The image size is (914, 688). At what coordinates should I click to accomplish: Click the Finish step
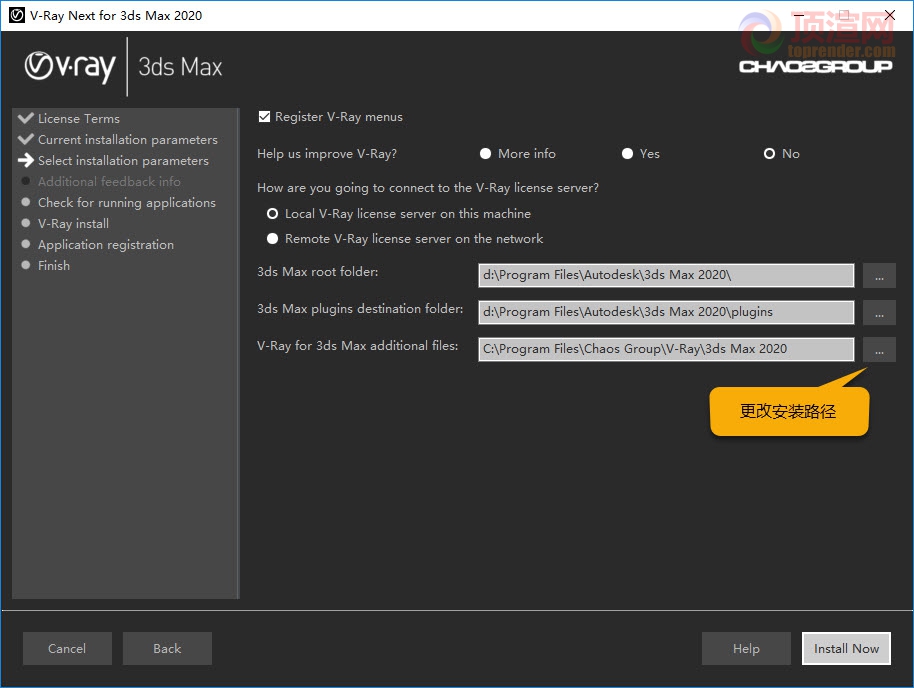point(54,265)
